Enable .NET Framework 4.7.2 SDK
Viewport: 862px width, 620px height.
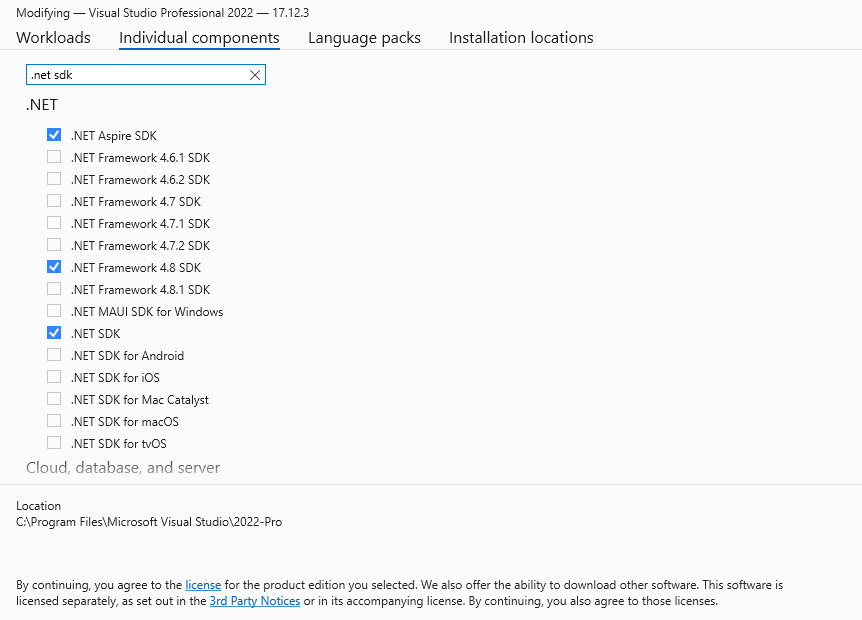pyautogui.click(x=54, y=245)
